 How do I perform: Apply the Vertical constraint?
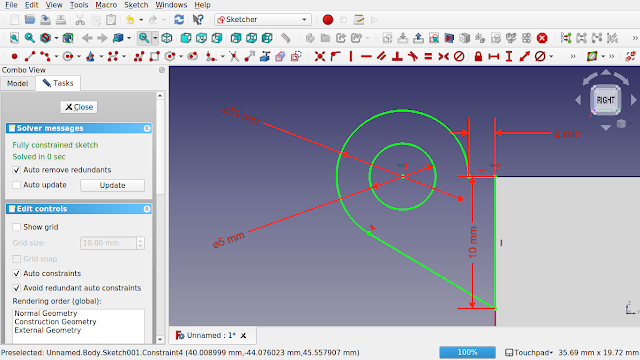pyautogui.click(x=351, y=56)
